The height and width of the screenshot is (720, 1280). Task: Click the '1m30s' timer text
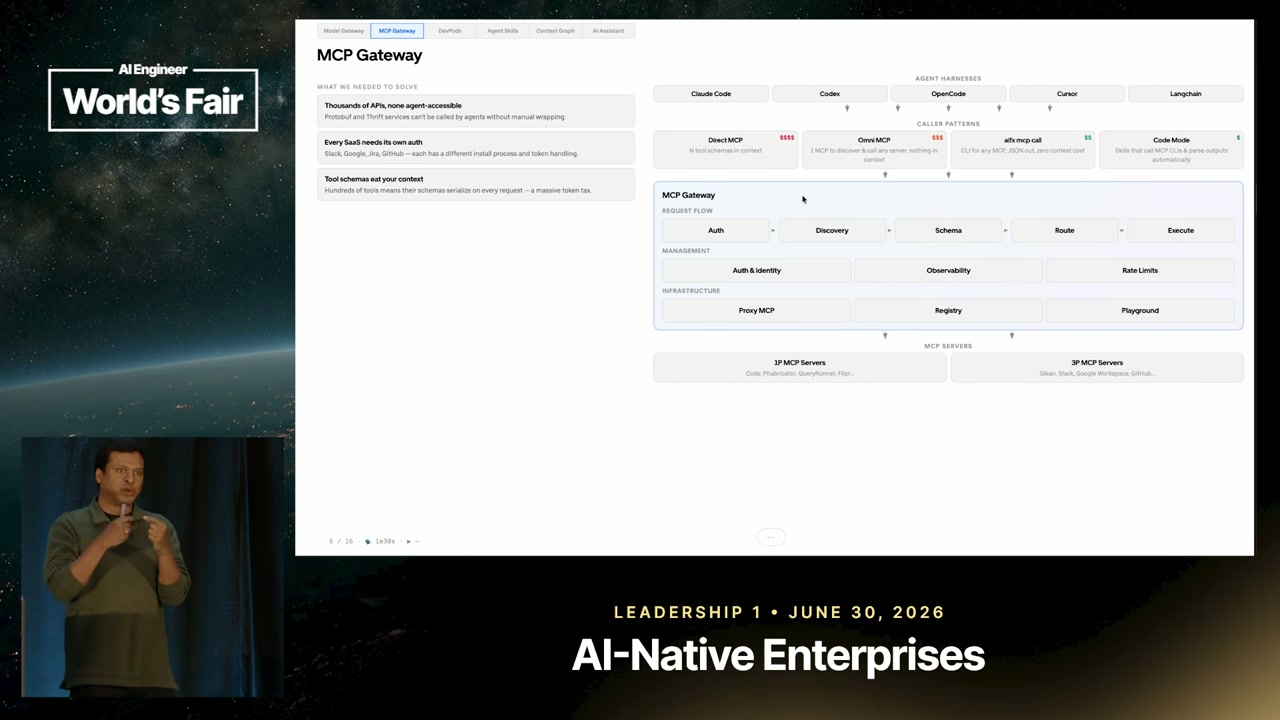pos(385,541)
